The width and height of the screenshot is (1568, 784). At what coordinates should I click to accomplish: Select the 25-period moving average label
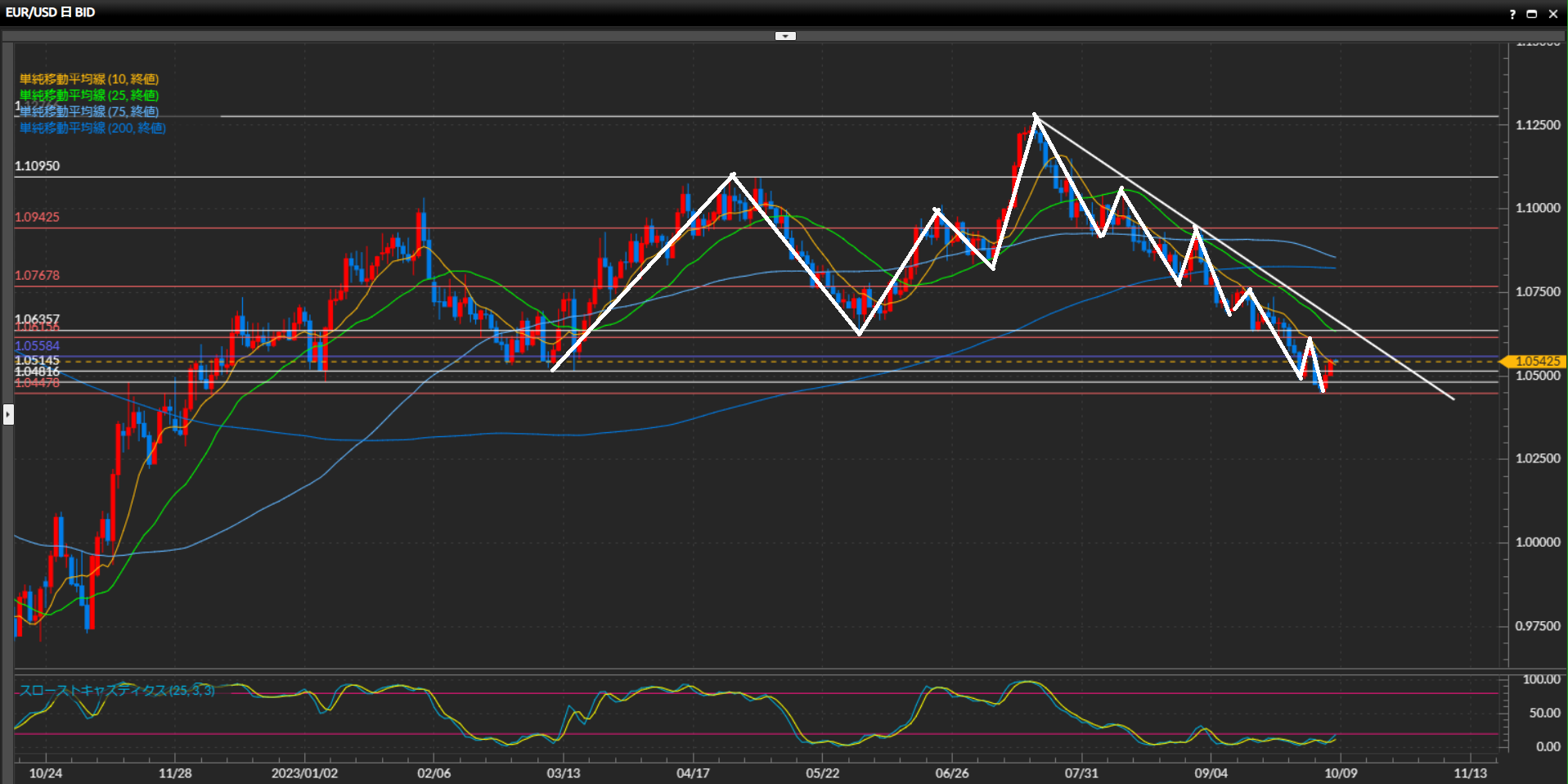coord(89,96)
